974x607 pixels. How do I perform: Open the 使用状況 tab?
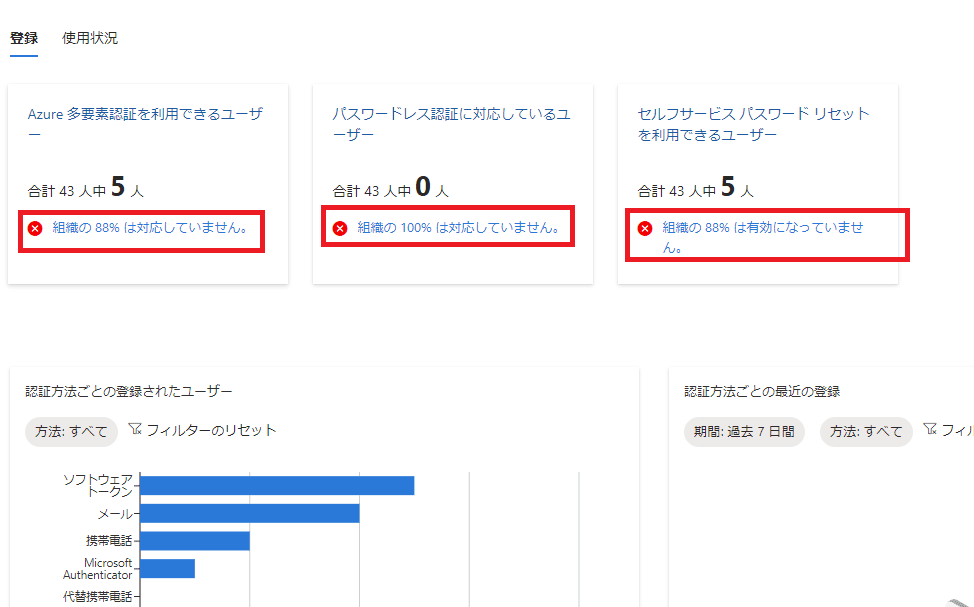tap(90, 38)
